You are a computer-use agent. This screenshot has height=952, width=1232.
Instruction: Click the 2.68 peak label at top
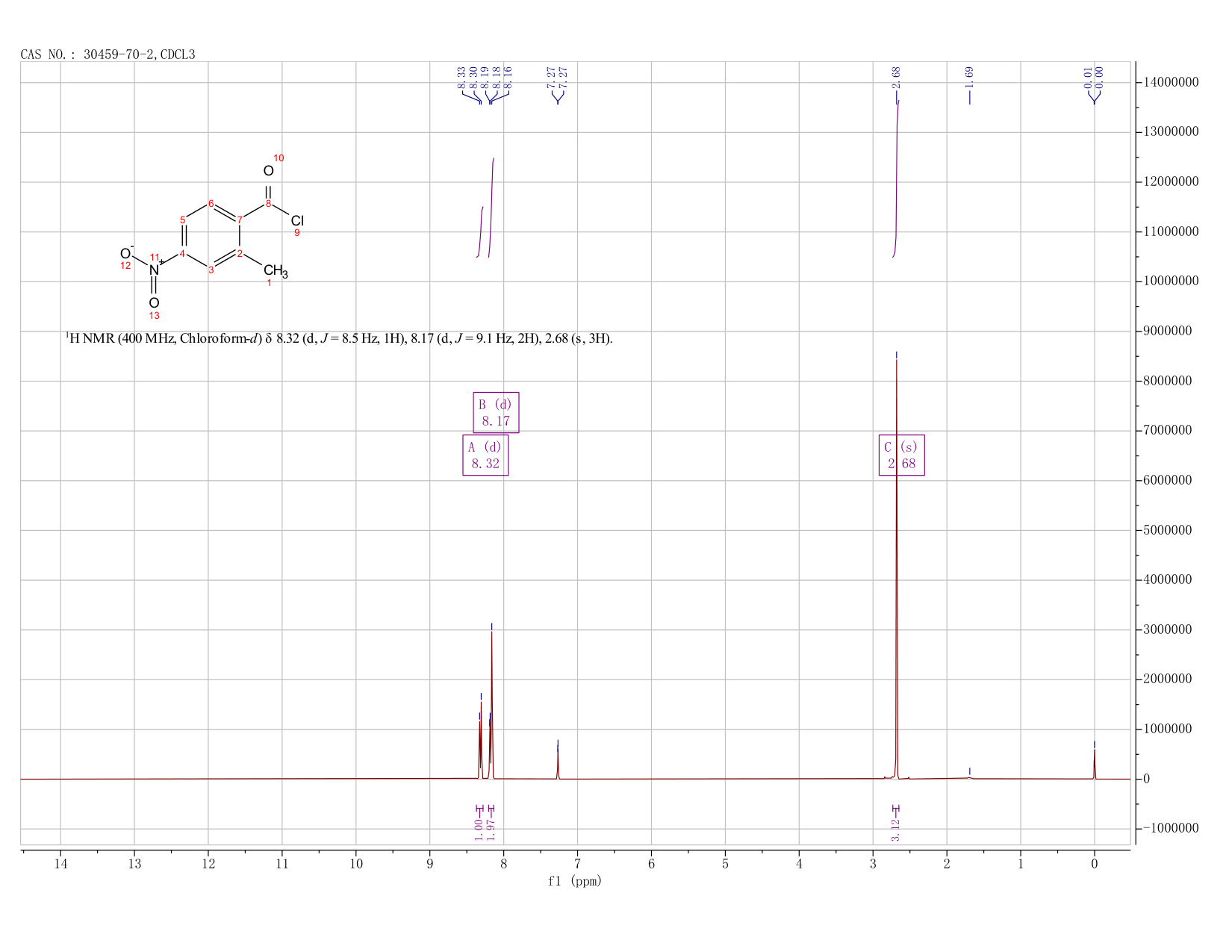[896, 77]
